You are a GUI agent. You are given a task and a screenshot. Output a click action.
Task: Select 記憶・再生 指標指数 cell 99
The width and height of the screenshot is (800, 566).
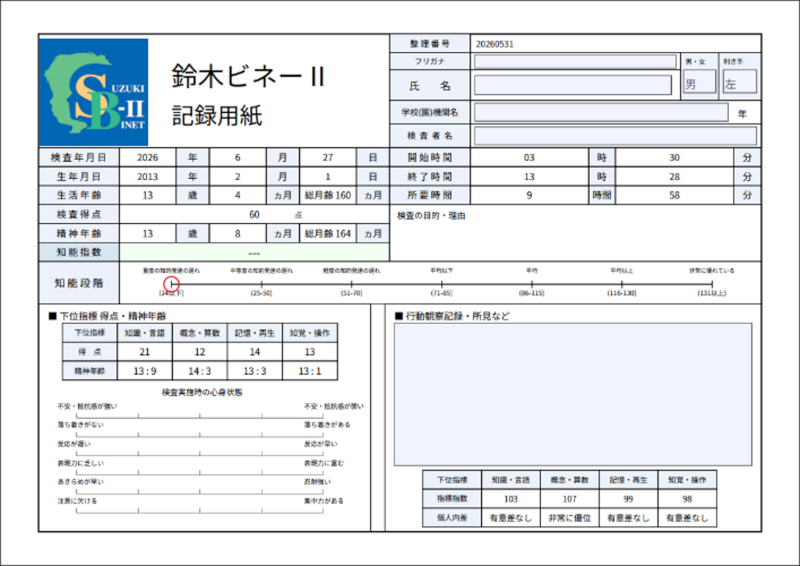pyautogui.click(x=628, y=499)
